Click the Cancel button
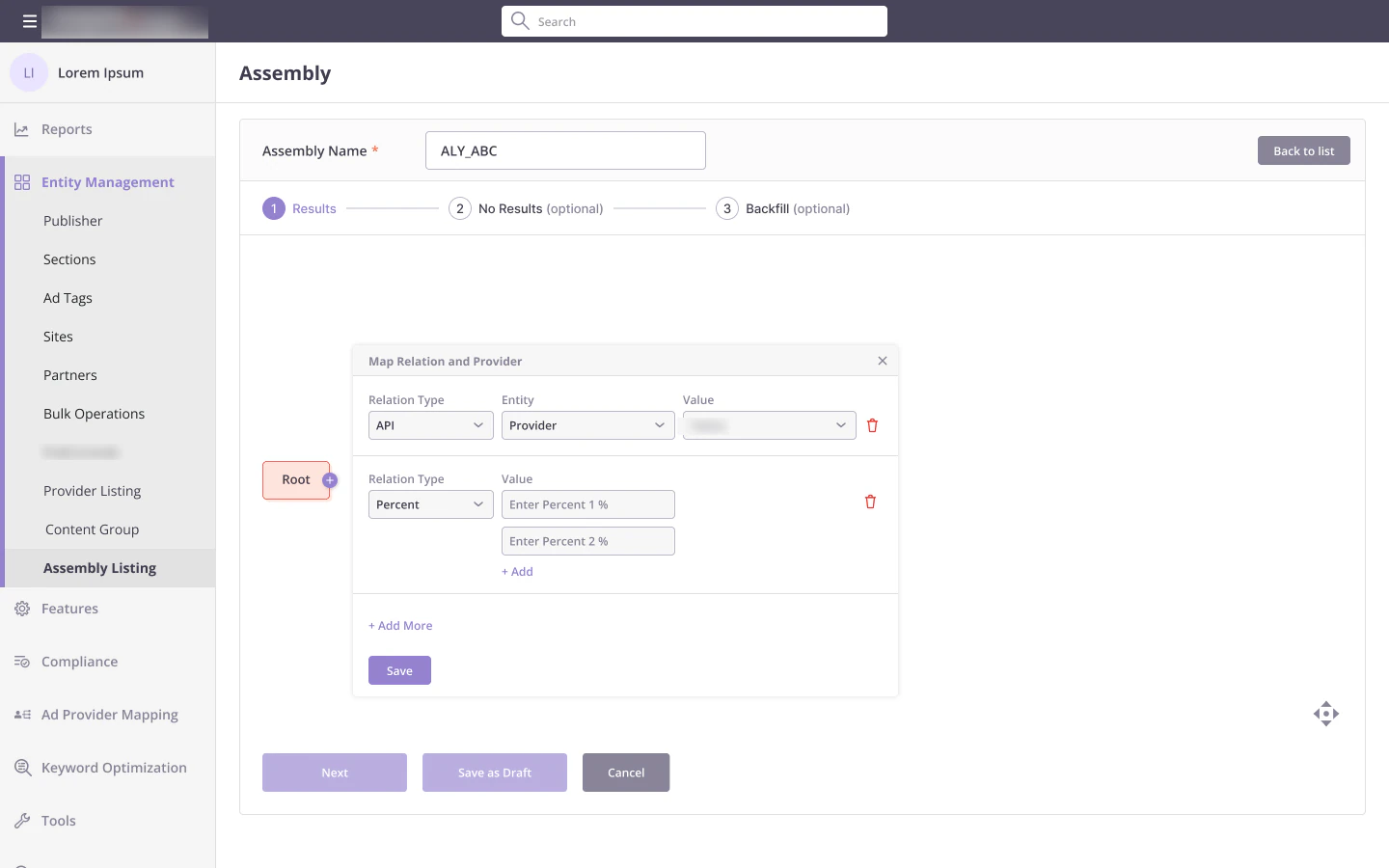Screen dimensions: 1389x868 (626, 773)
